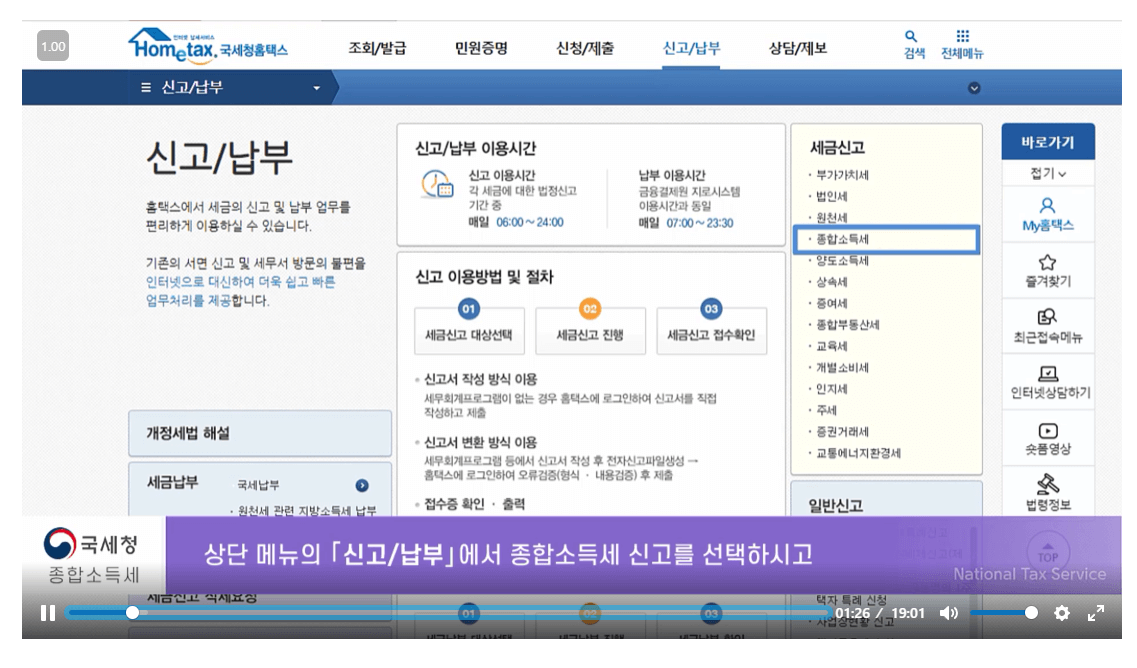Click step 03 세금신고 접수확인

pos(711,331)
